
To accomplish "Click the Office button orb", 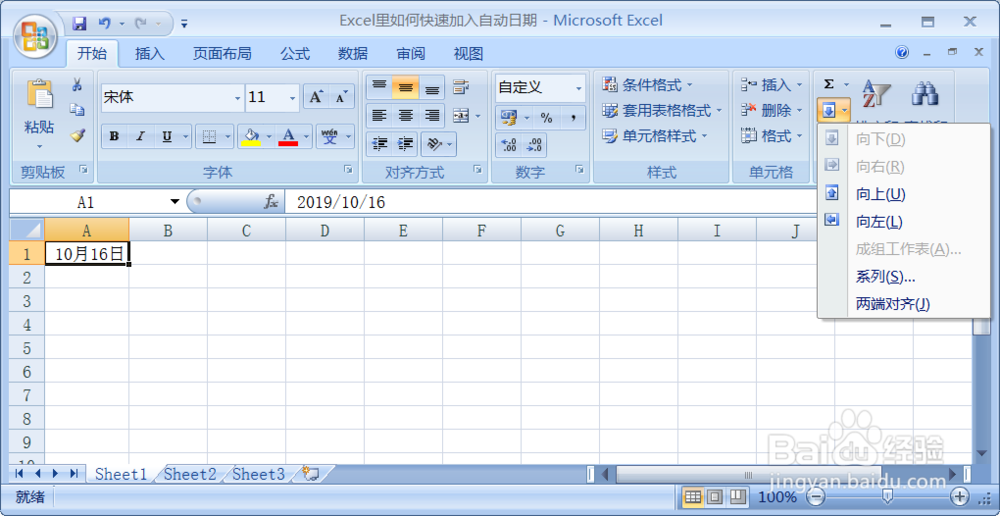I will (x=35, y=36).
